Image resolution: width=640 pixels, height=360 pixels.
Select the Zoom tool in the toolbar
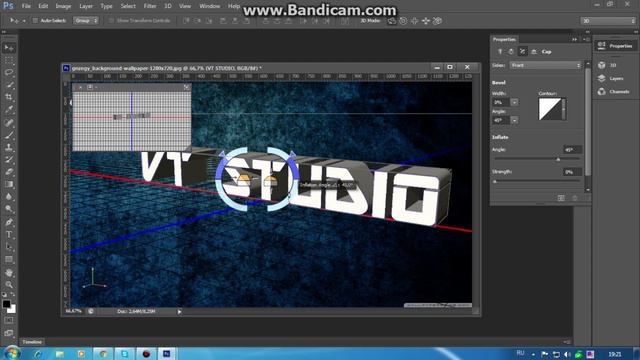pos(9,284)
